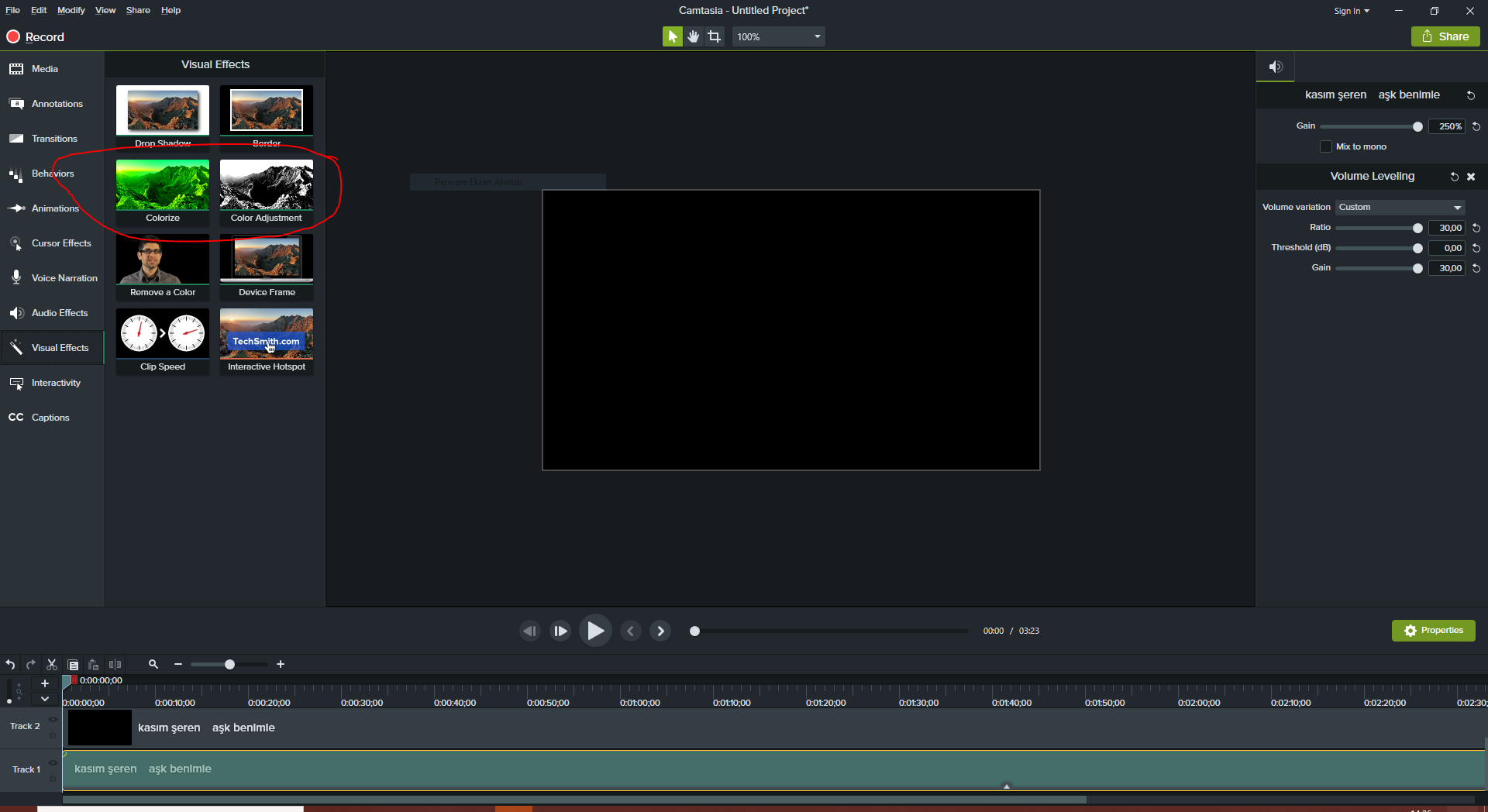Open the canvas zoom 100% dropdown
The image size is (1488, 812).
[778, 36]
